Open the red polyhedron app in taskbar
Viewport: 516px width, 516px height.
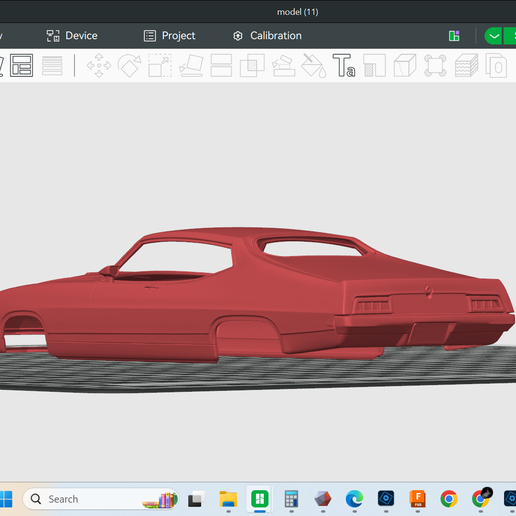click(323, 499)
